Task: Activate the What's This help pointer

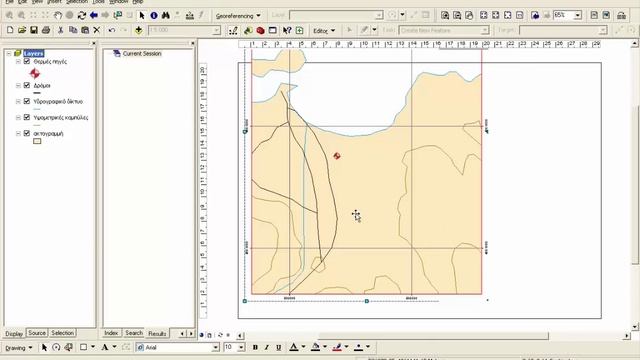Action: click(287, 31)
